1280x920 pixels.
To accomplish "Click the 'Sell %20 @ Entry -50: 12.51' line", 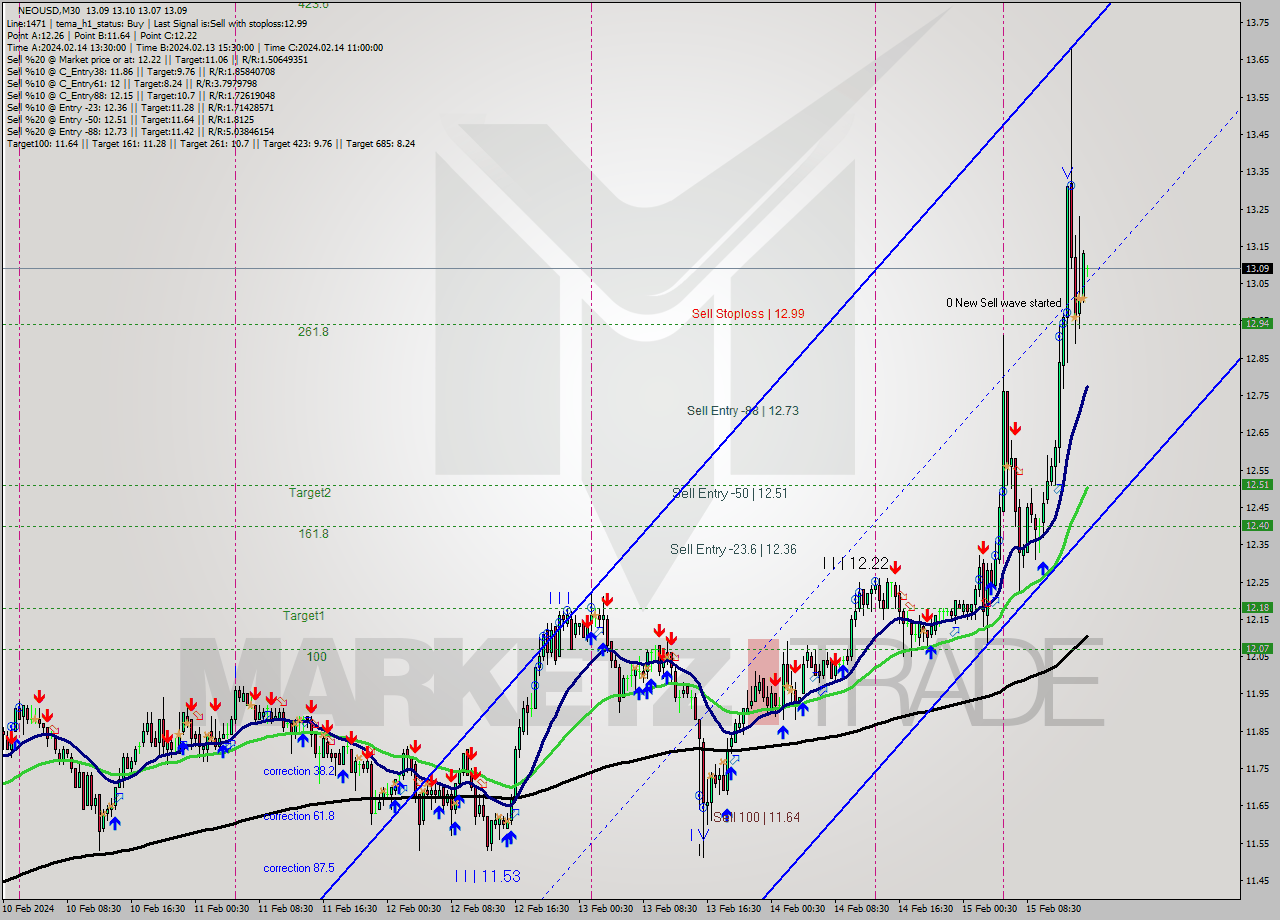I will [x=130, y=119].
